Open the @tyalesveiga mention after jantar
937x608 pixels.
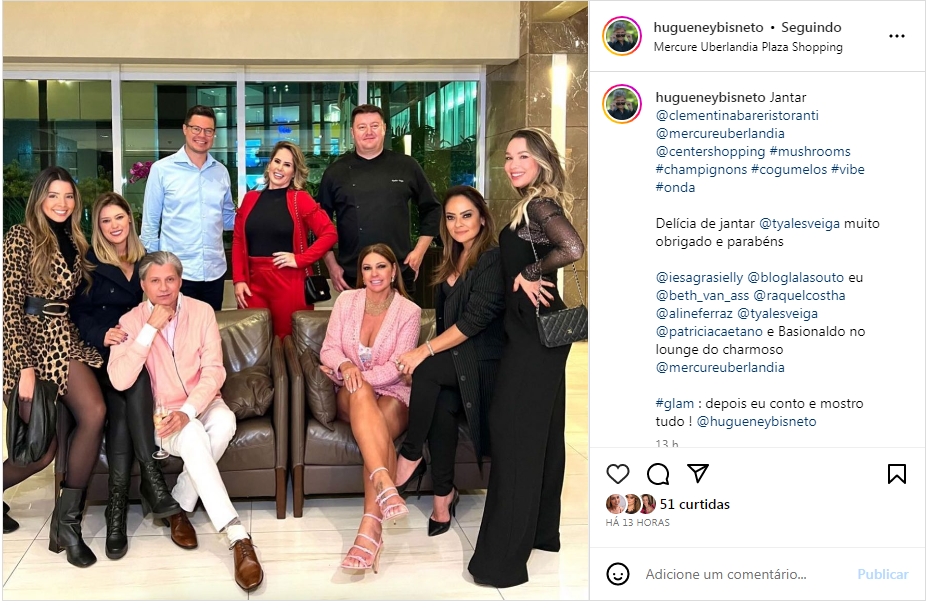tap(799, 224)
